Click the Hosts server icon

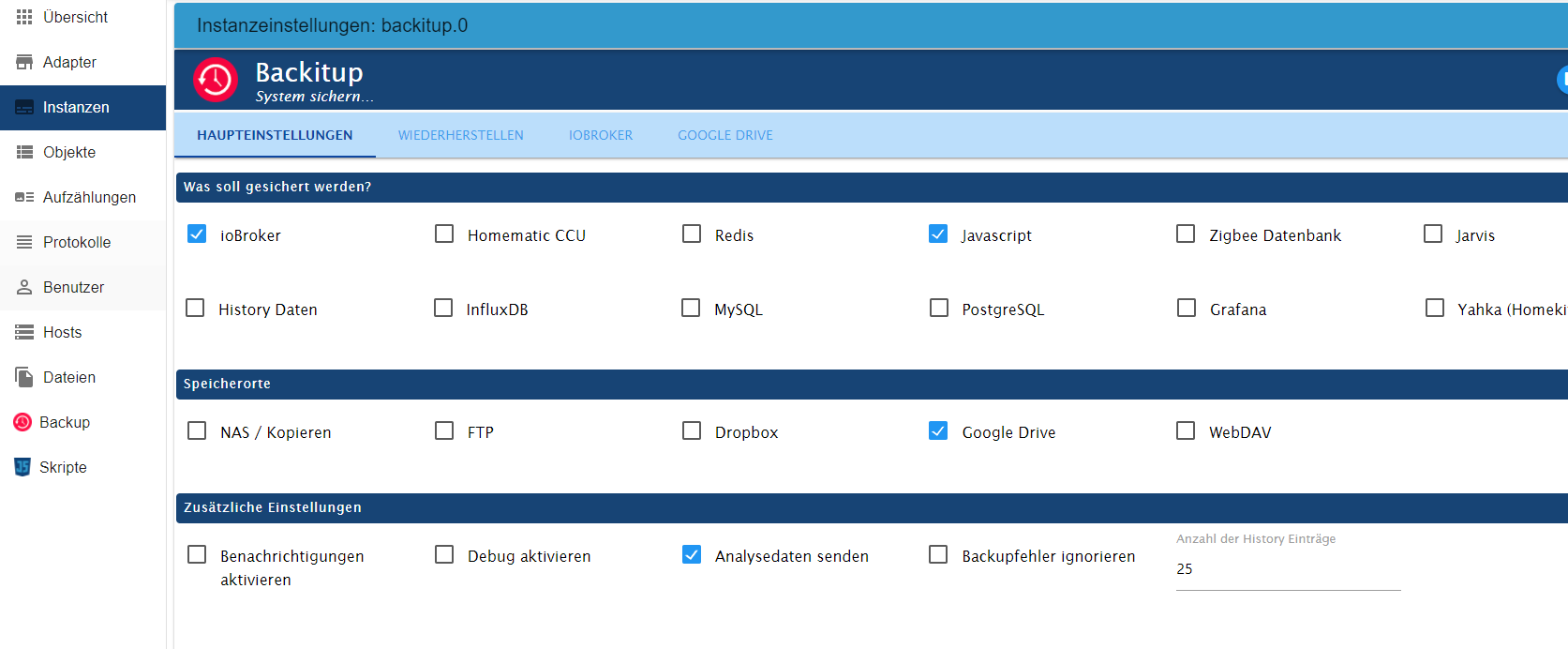(x=24, y=332)
